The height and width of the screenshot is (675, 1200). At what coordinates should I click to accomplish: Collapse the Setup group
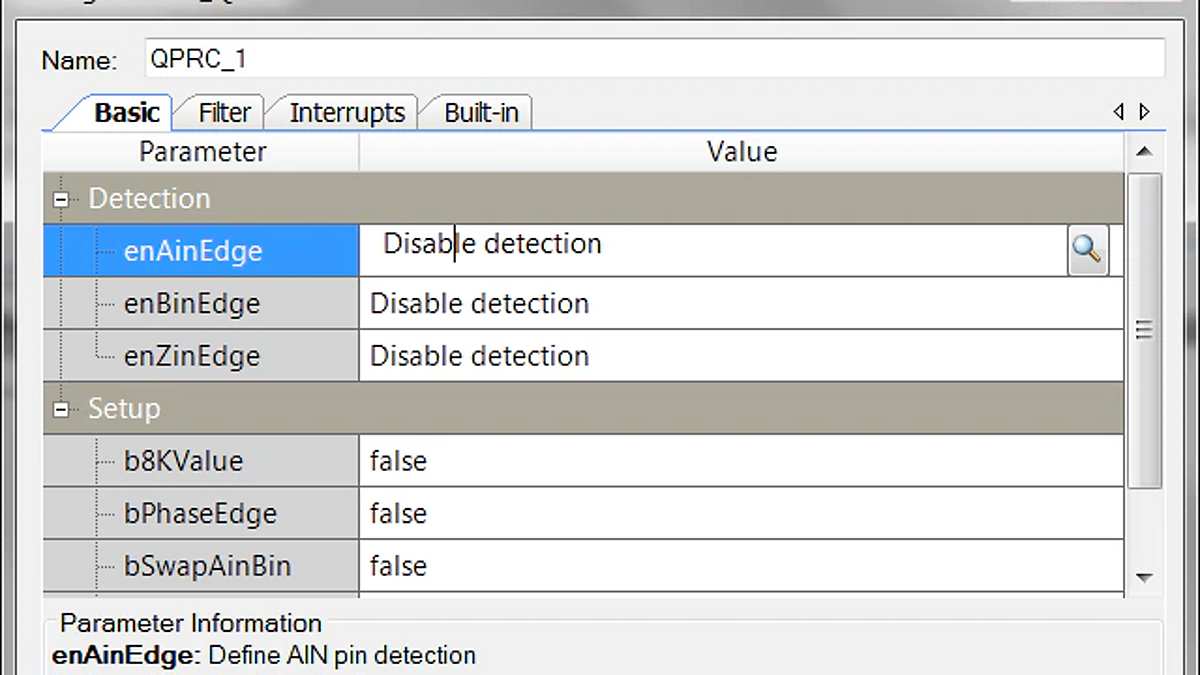click(62, 409)
